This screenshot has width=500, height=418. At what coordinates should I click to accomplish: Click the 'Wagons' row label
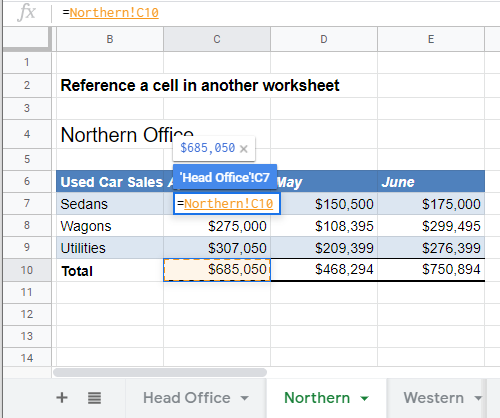[110, 226]
